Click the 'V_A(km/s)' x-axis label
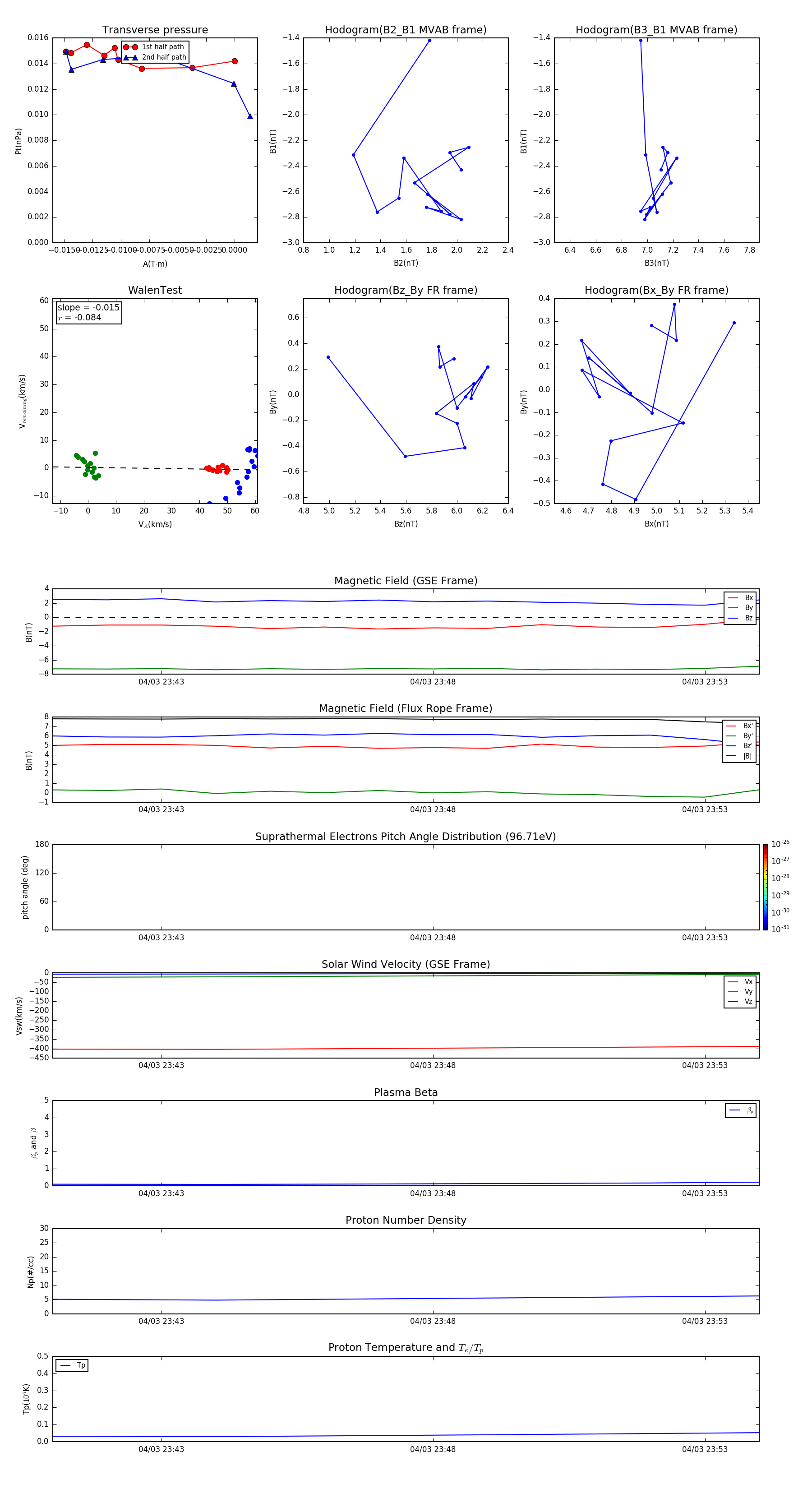This screenshot has width=812, height=1489. click(155, 525)
